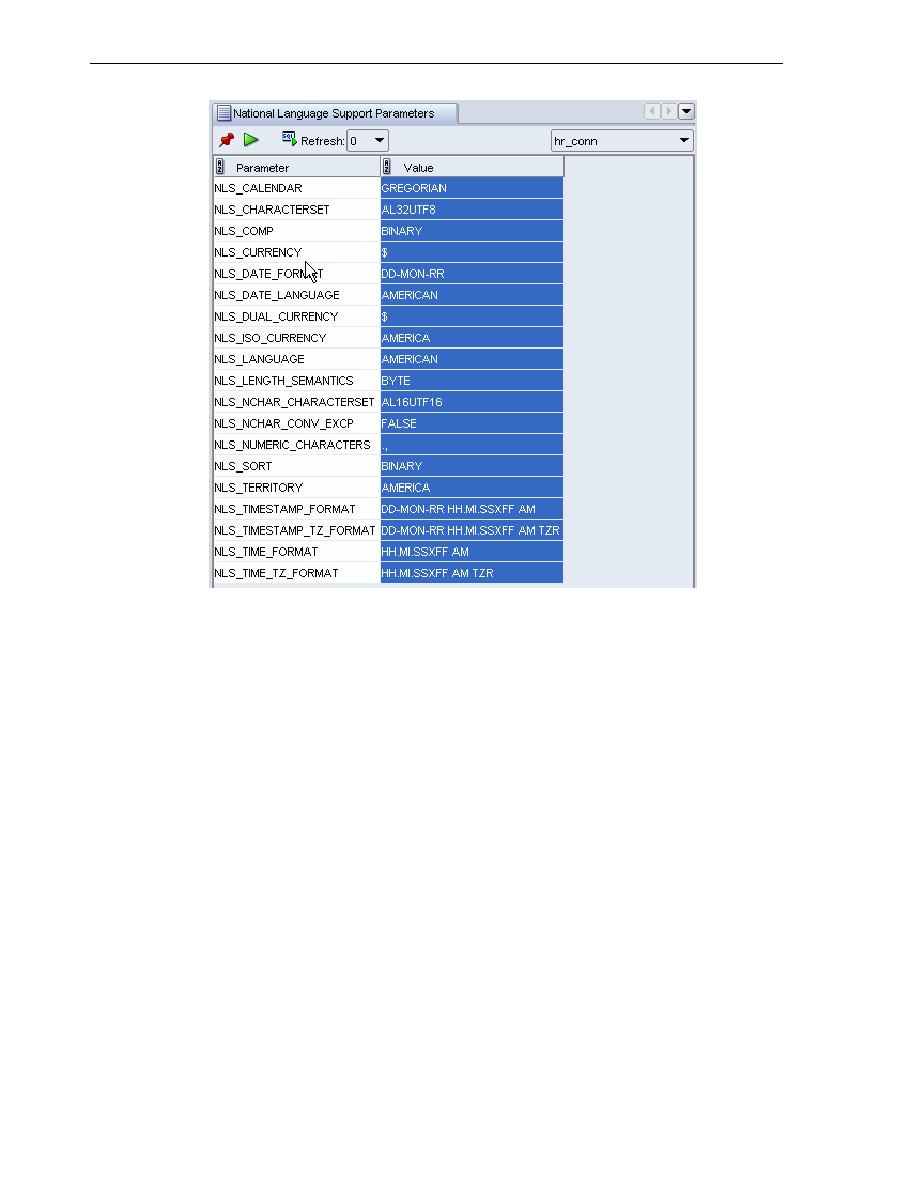Select the NLS_DATE_LANGUAGE parameter cell
Viewport: 918px width, 1188px height.
coord(297,295)
